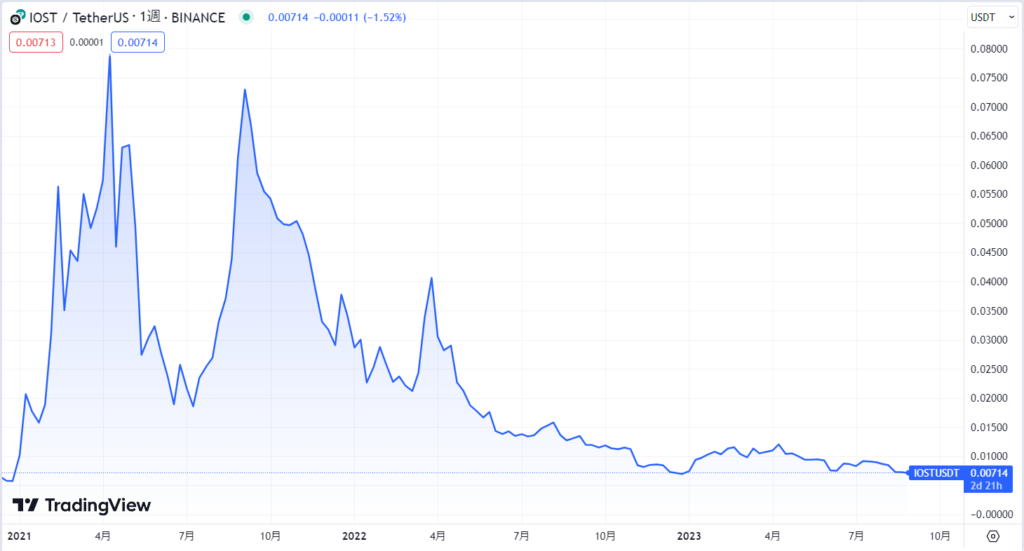The image size is (1024, 551).
Task: Click the 0.06500 price axis label
Action: coord(988,136)
